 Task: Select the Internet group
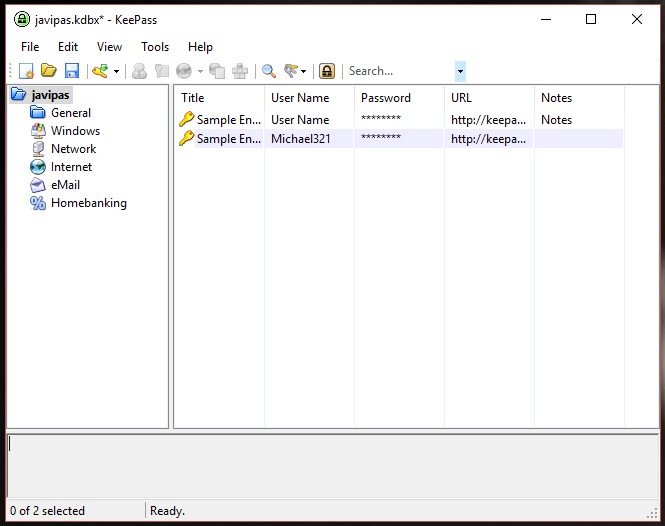(x=71, y=167)
